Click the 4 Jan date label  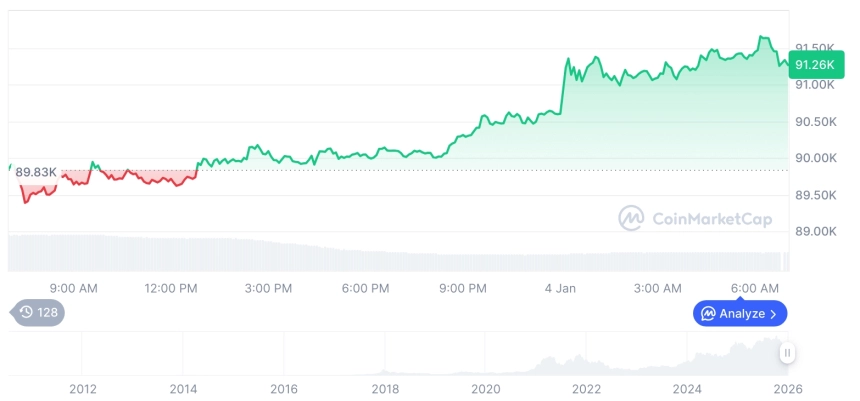click(560, 288)
